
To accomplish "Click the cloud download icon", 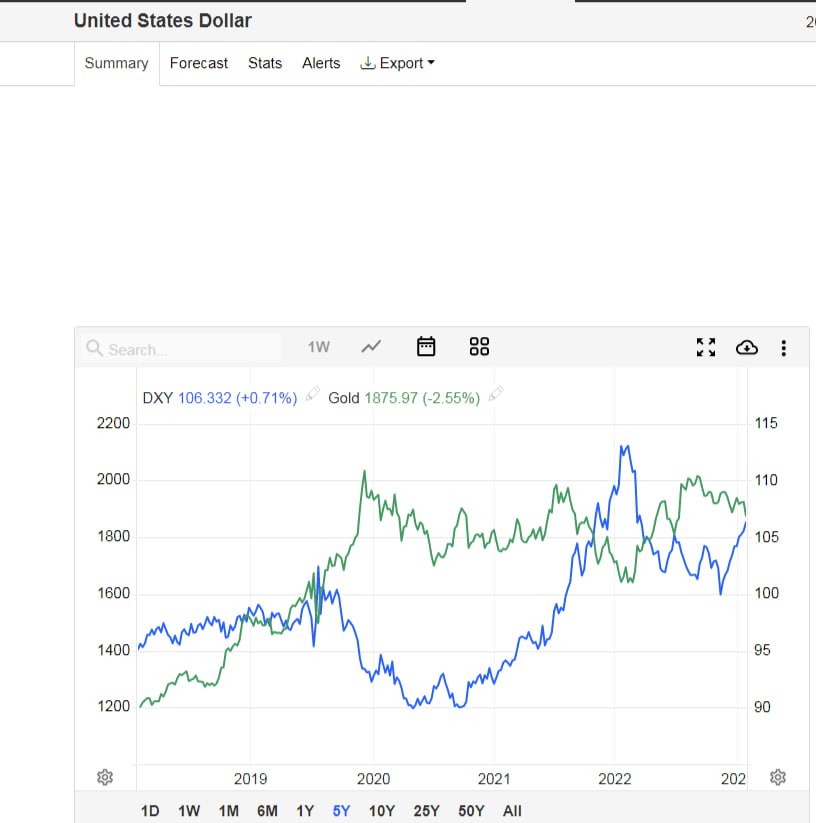I will point(747,347).
